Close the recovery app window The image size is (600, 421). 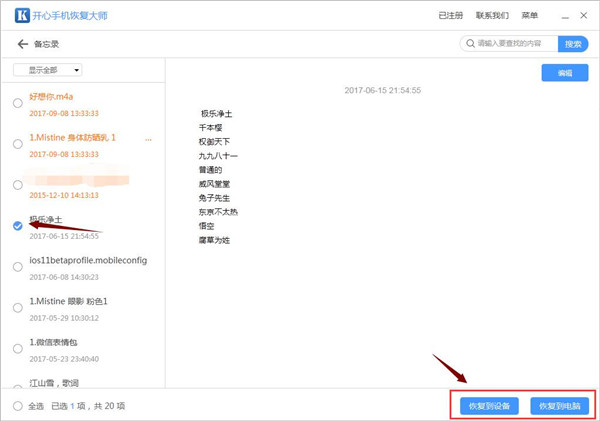click(584, 15)
